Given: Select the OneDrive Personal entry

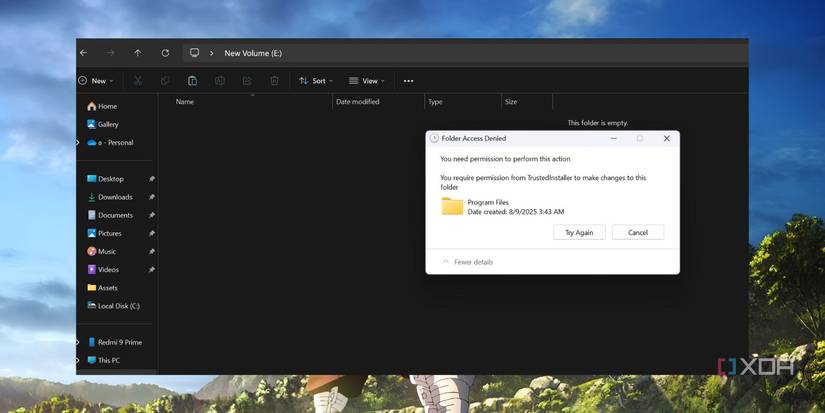Looking at the screenshot, I should 110,143.
